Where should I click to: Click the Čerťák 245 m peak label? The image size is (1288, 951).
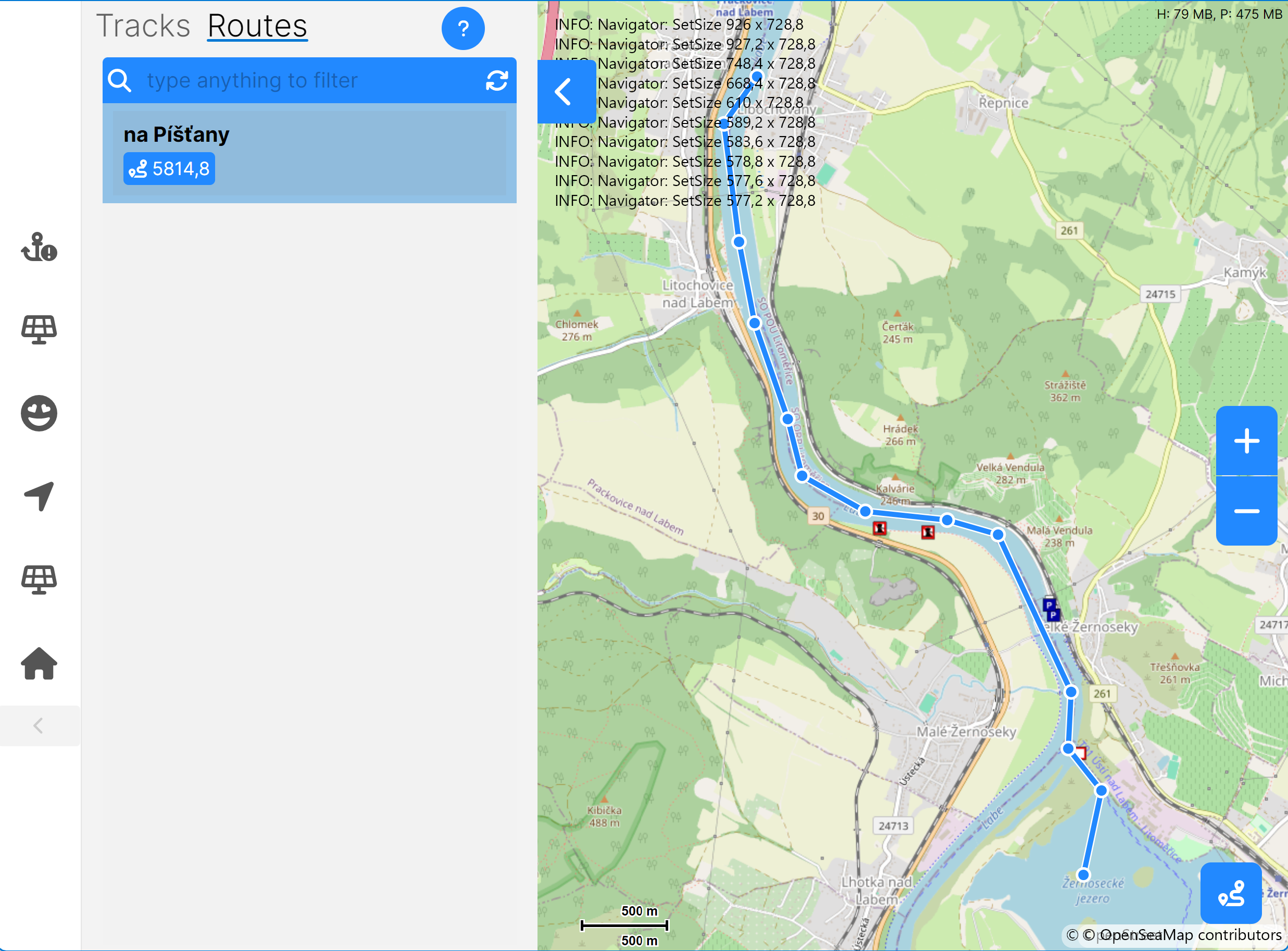(897, 332)
